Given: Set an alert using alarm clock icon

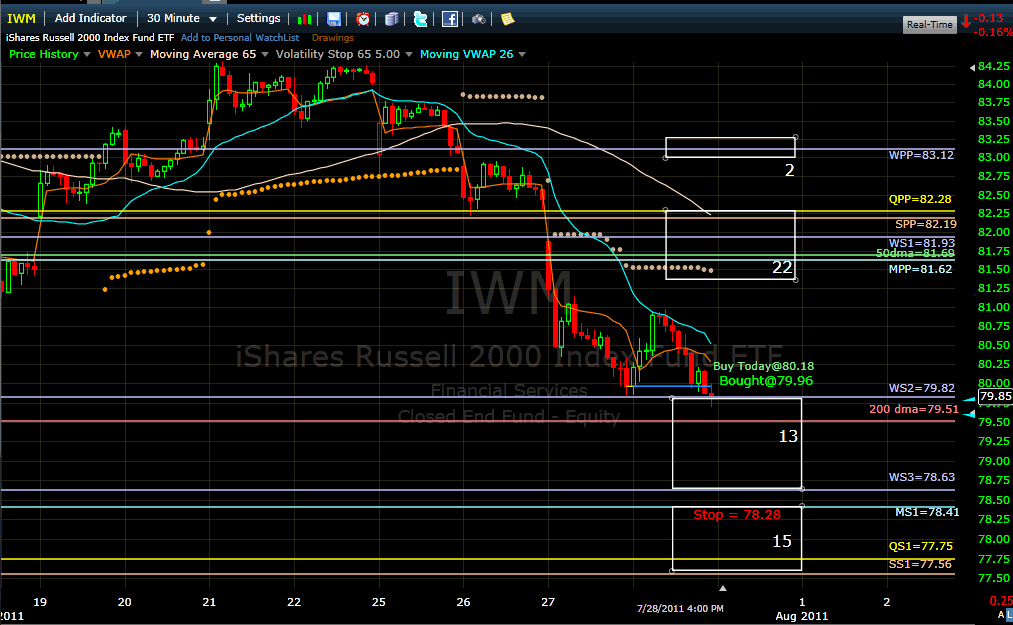Looking at the screenshot, I should coord(363,19).
